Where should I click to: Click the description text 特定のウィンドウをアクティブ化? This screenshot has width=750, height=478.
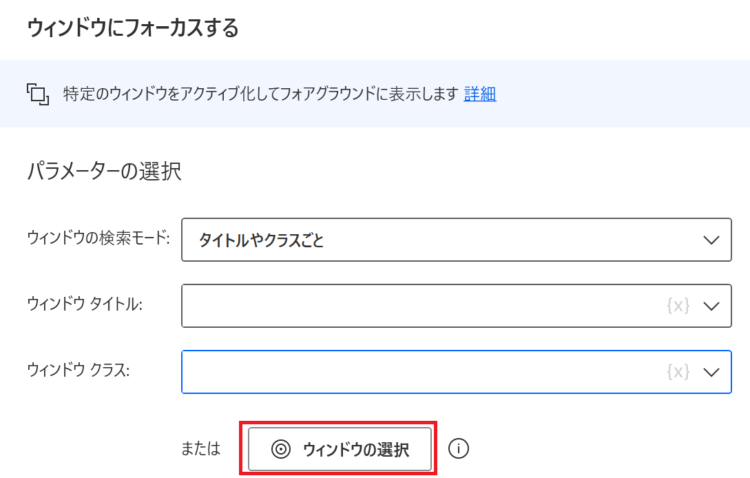(x=160, y=94)
